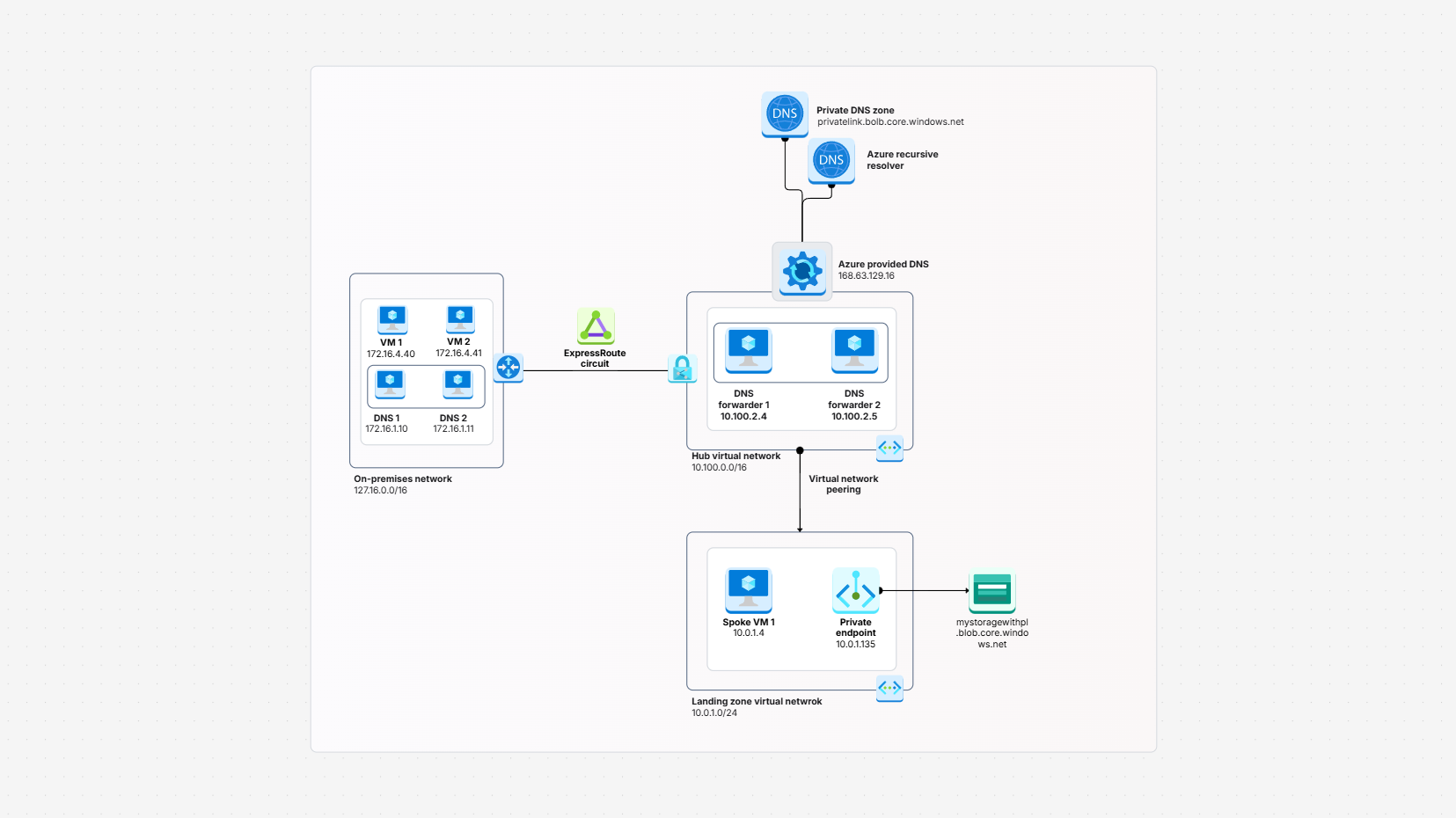Select VM 1 in the on-premises network
The image size is (1456, 818).
coord(392,318)
